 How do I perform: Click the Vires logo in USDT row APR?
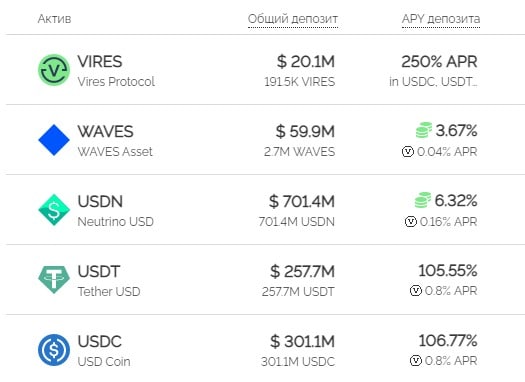coord(416,291)
